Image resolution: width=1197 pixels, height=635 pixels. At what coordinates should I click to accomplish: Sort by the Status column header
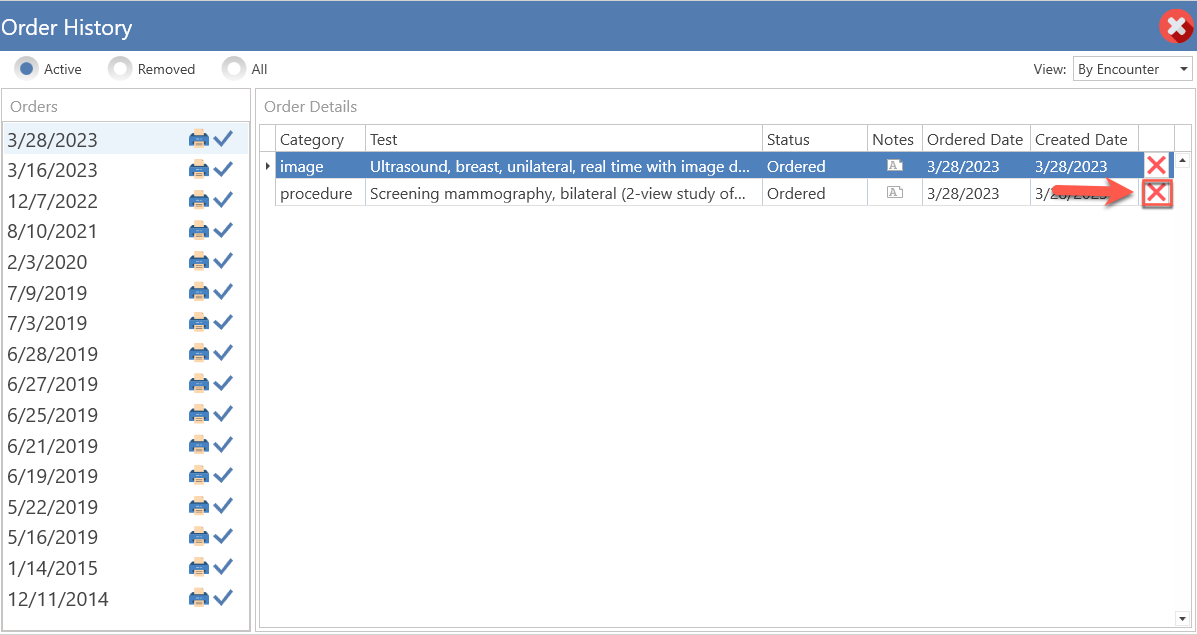[815, 139]
